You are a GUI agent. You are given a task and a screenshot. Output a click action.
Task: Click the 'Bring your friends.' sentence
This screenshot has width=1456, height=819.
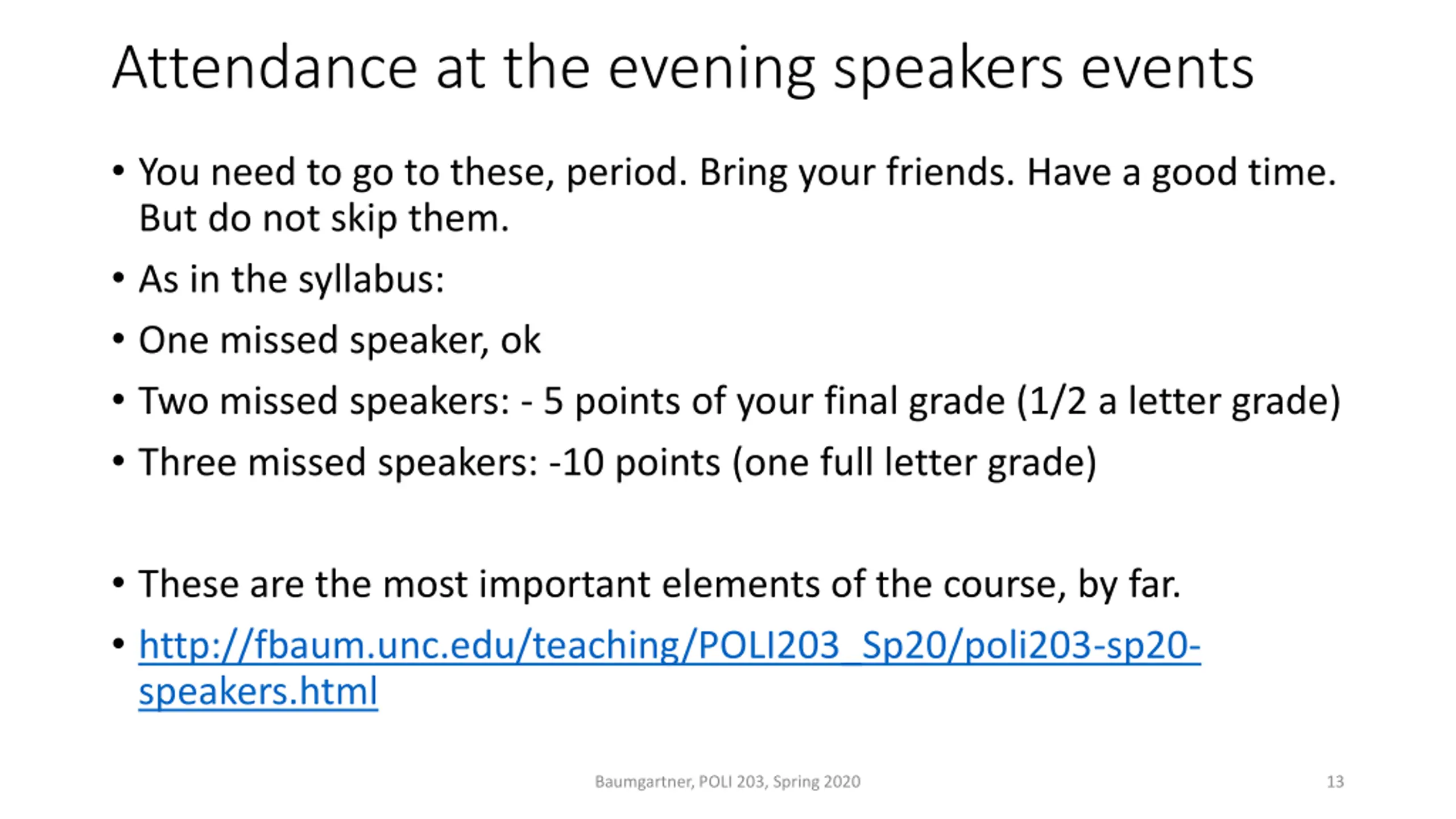tap(857, 172)
